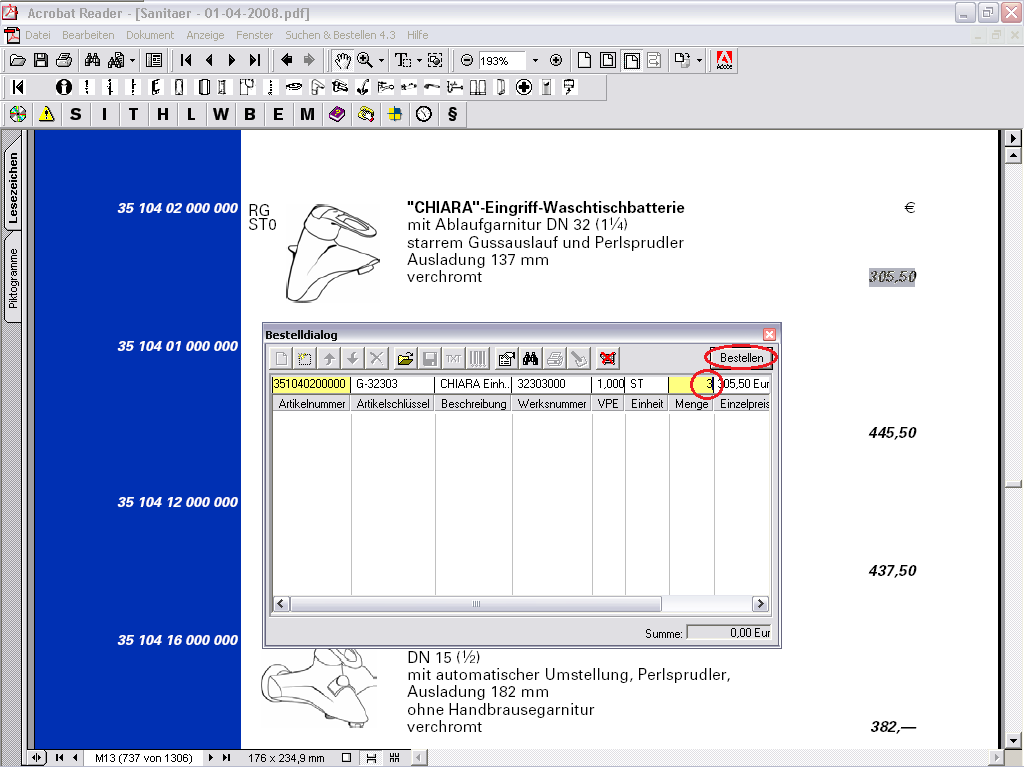Switch to the Piktogramme side tab
This screenshot has width=1024, height=768.
(13, 278)
